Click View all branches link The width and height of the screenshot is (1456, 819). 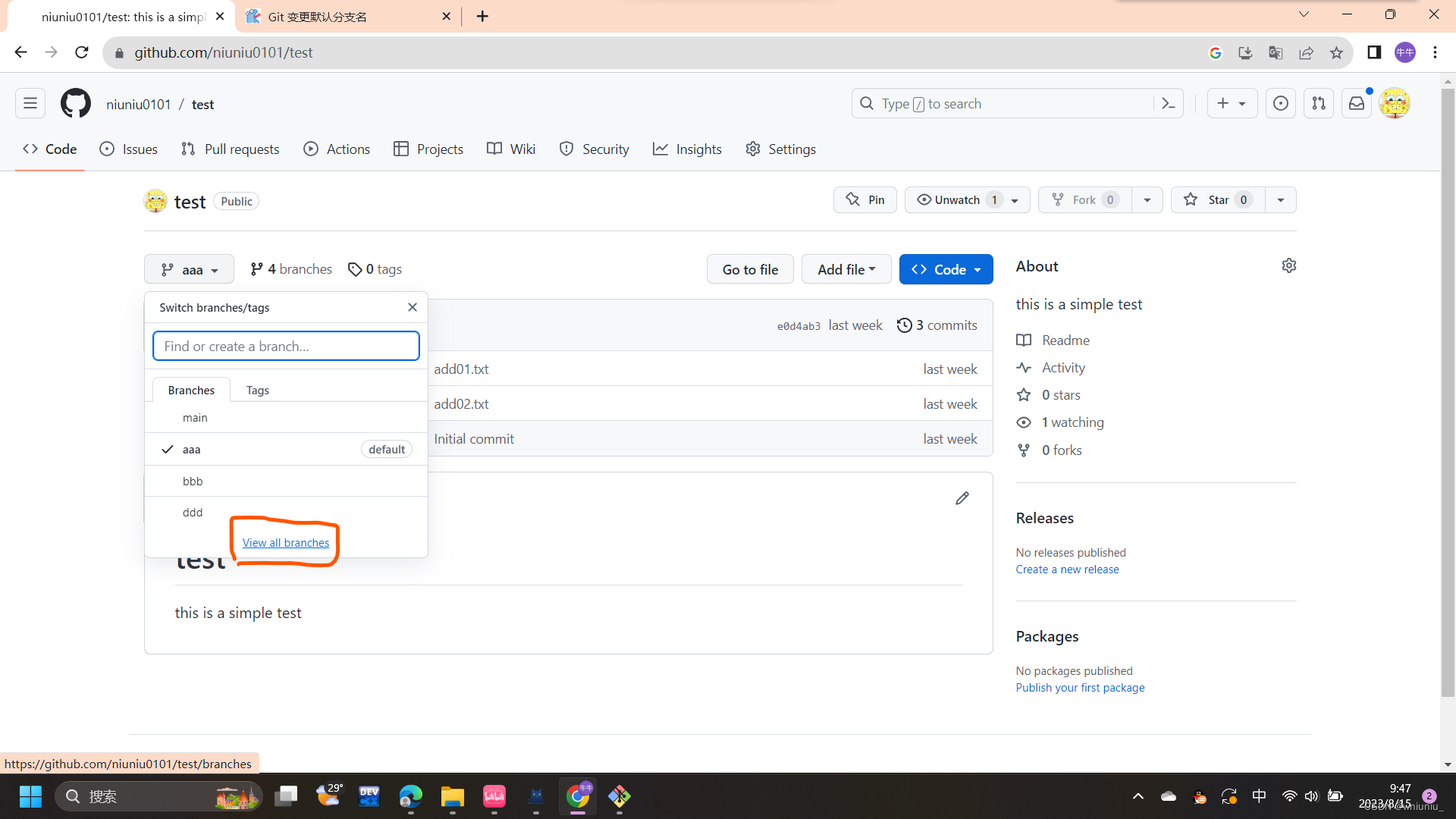(x=286, y=543)
